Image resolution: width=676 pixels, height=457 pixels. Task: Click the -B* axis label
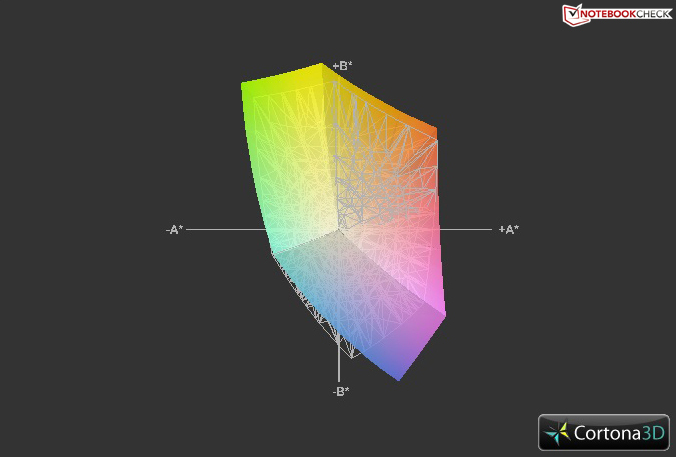tap(341, 391)
